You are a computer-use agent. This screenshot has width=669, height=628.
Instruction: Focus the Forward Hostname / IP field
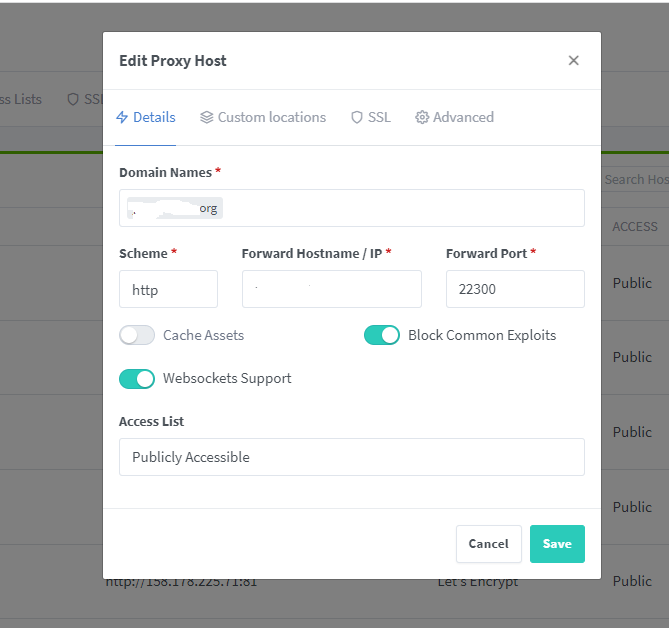pyautogui.click(x=331, y=289)
